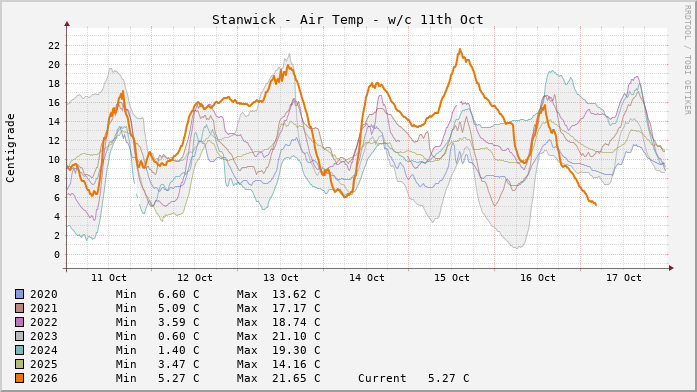Click the 2026 Max value '21.65 C'
697x392 pixels.
click(296, 378)
